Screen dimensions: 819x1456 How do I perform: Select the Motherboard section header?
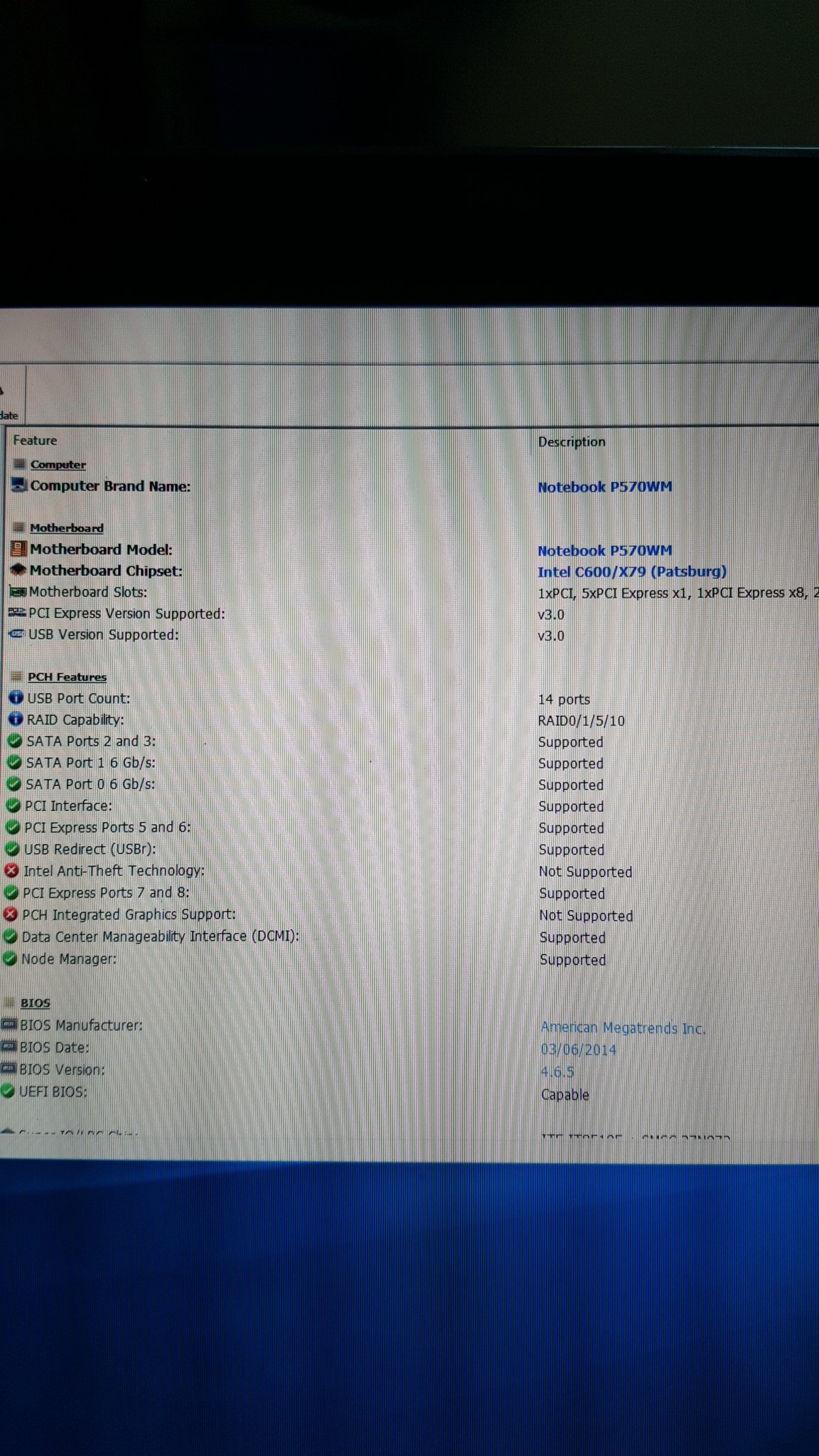pos(66,528)
